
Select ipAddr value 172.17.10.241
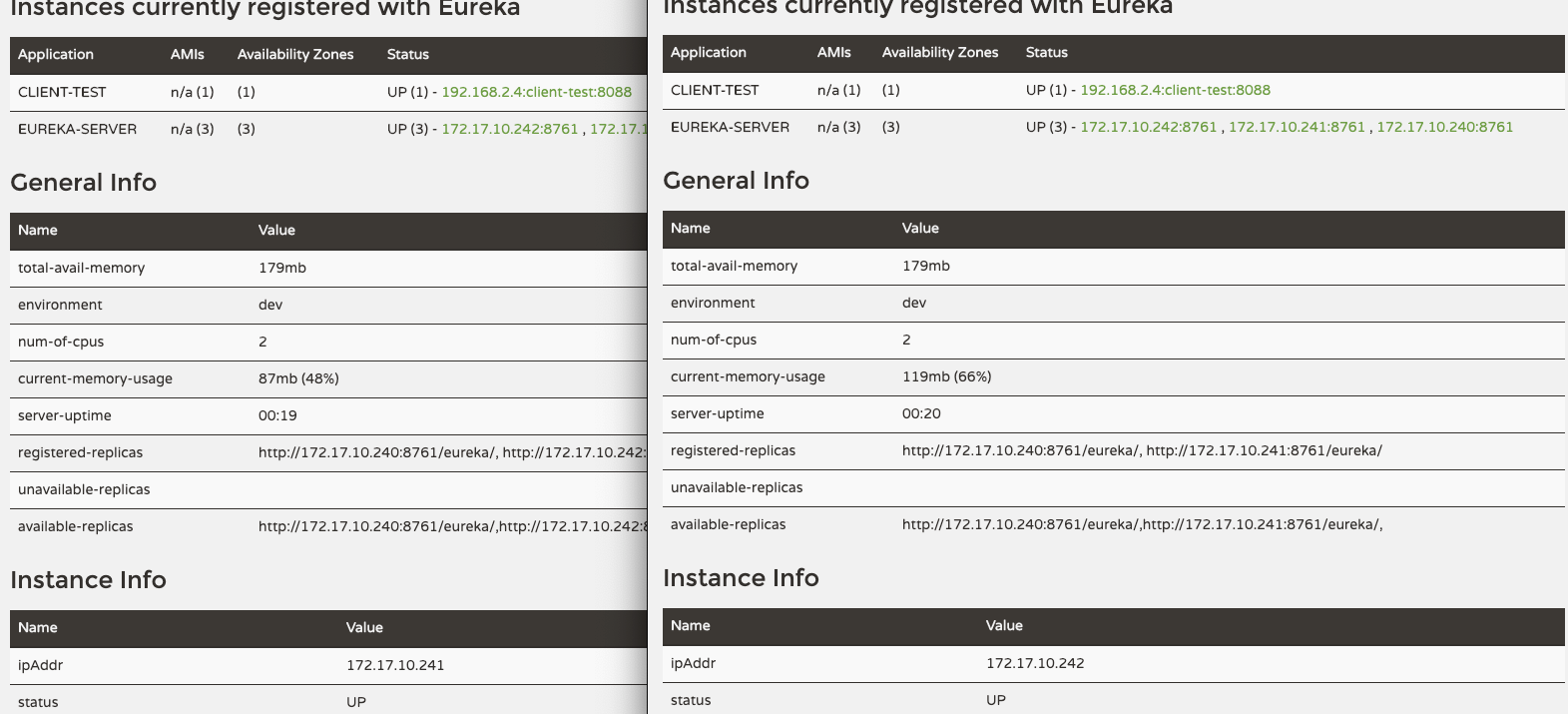[395, 665]
